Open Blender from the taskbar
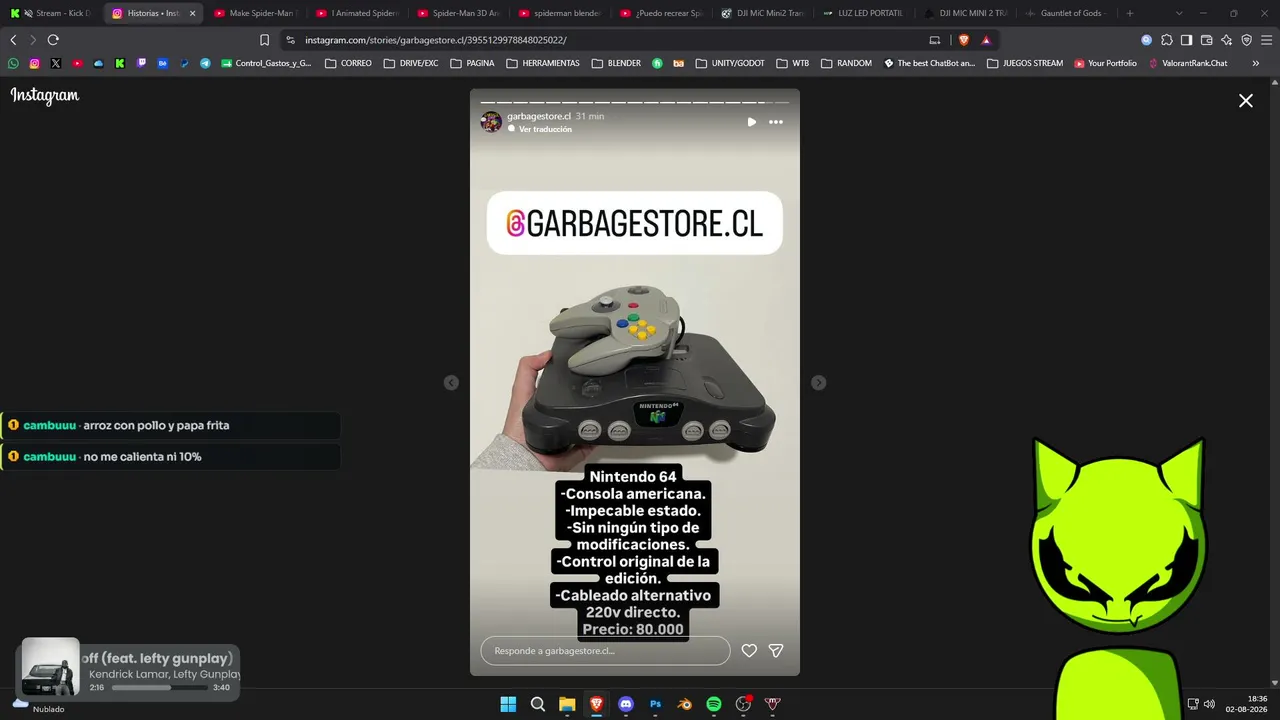Viewport: 1280px width, 720px height. [x=685, y=704]
